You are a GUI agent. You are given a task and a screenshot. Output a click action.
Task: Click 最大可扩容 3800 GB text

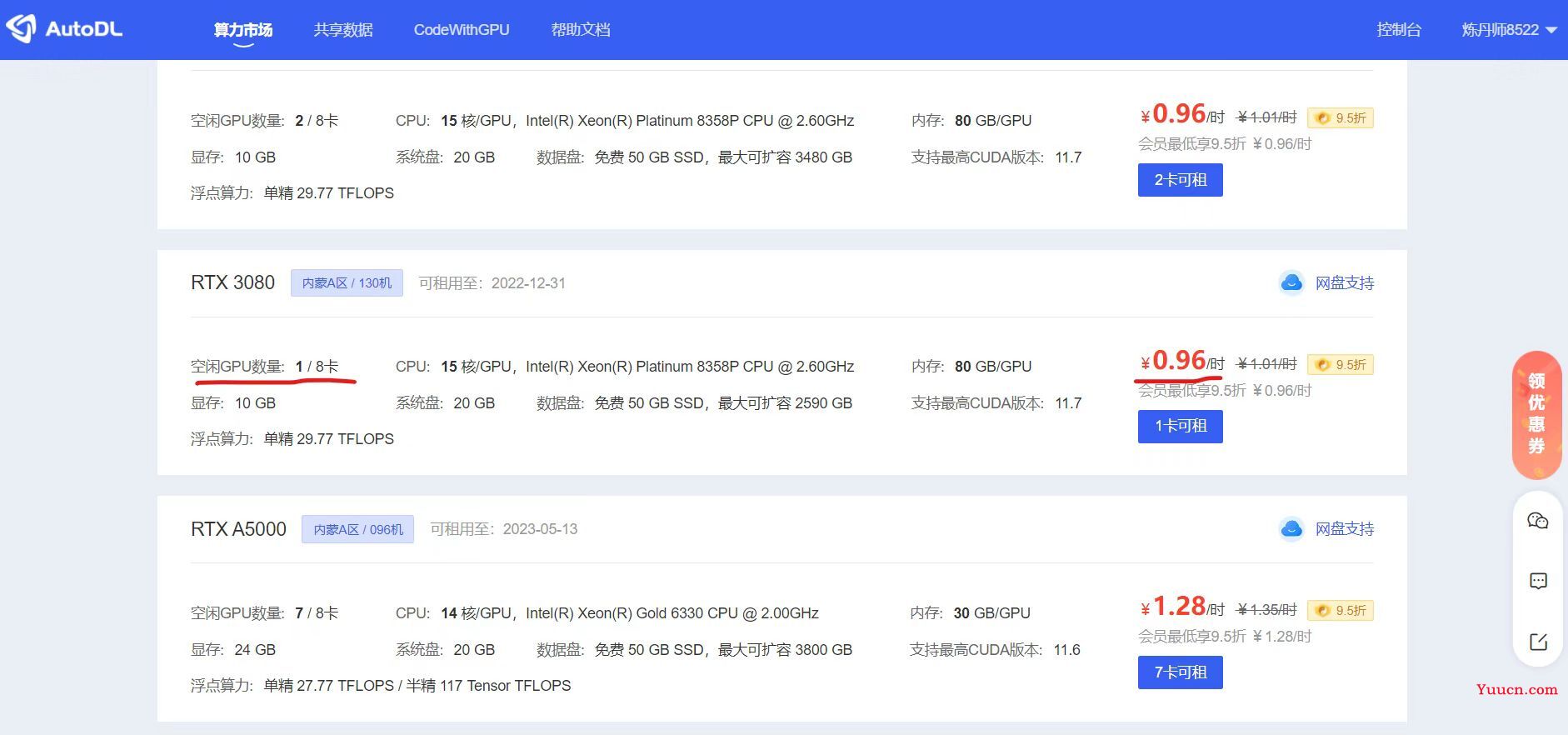tap(785, 650)
